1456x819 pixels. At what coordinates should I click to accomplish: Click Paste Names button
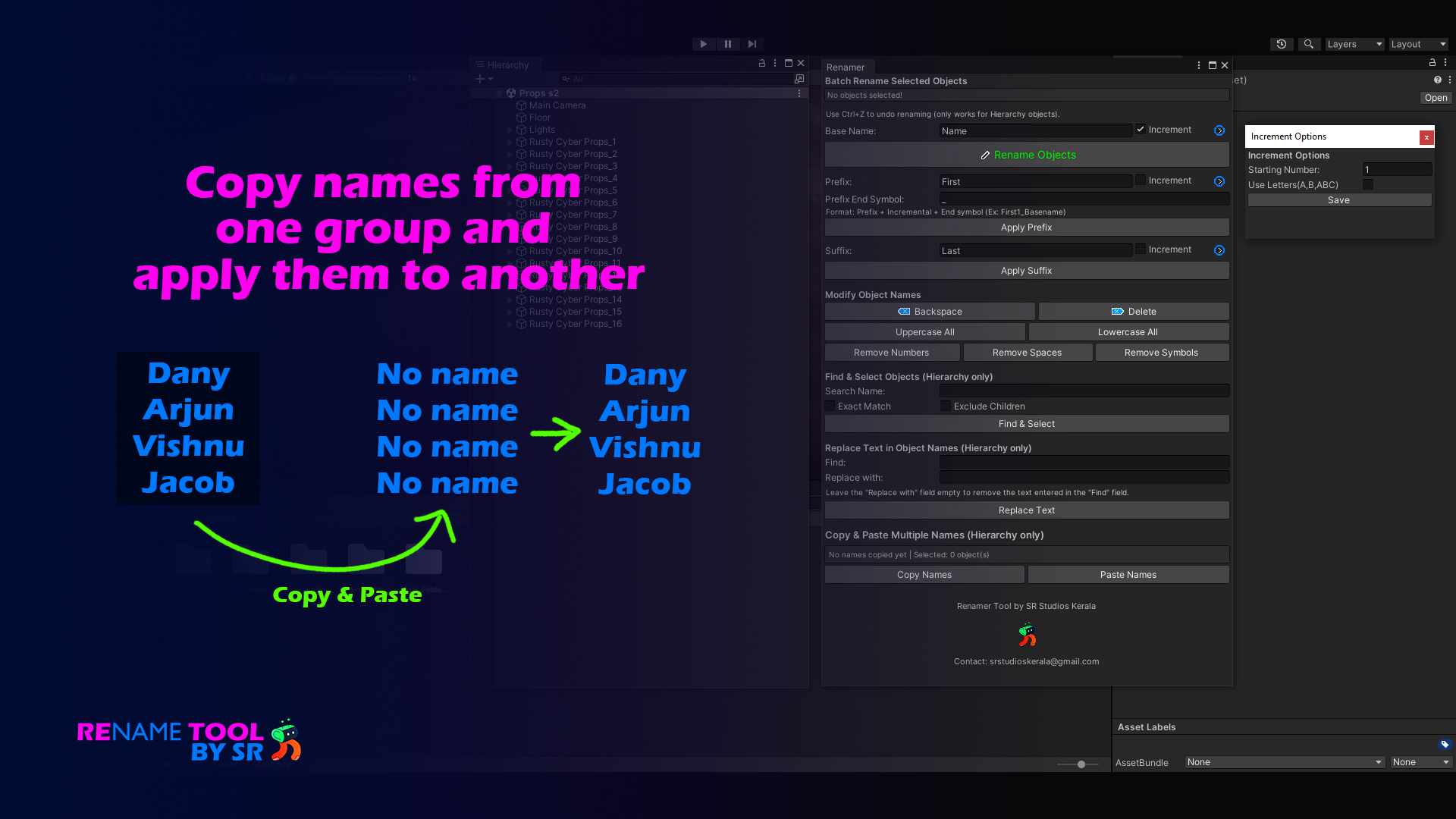(x=1128, y=575)
